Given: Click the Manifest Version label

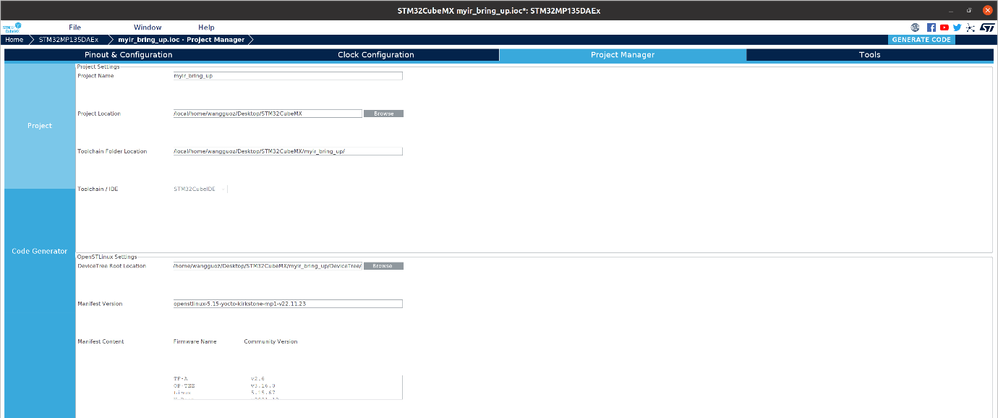Looking at the screenshot, I should 100,304.
